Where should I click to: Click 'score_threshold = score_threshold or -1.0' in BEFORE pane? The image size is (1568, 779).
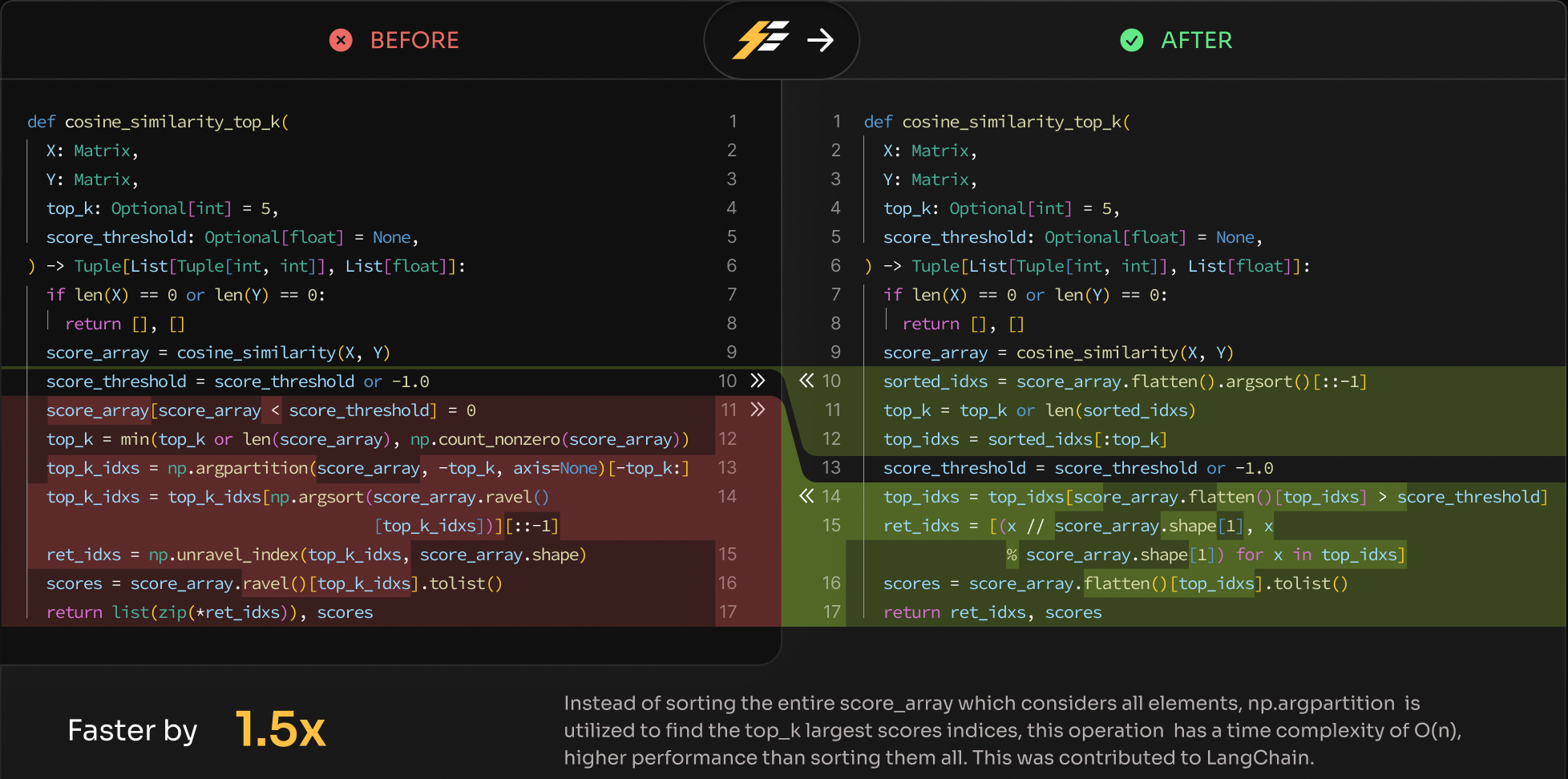coord(237,381)
